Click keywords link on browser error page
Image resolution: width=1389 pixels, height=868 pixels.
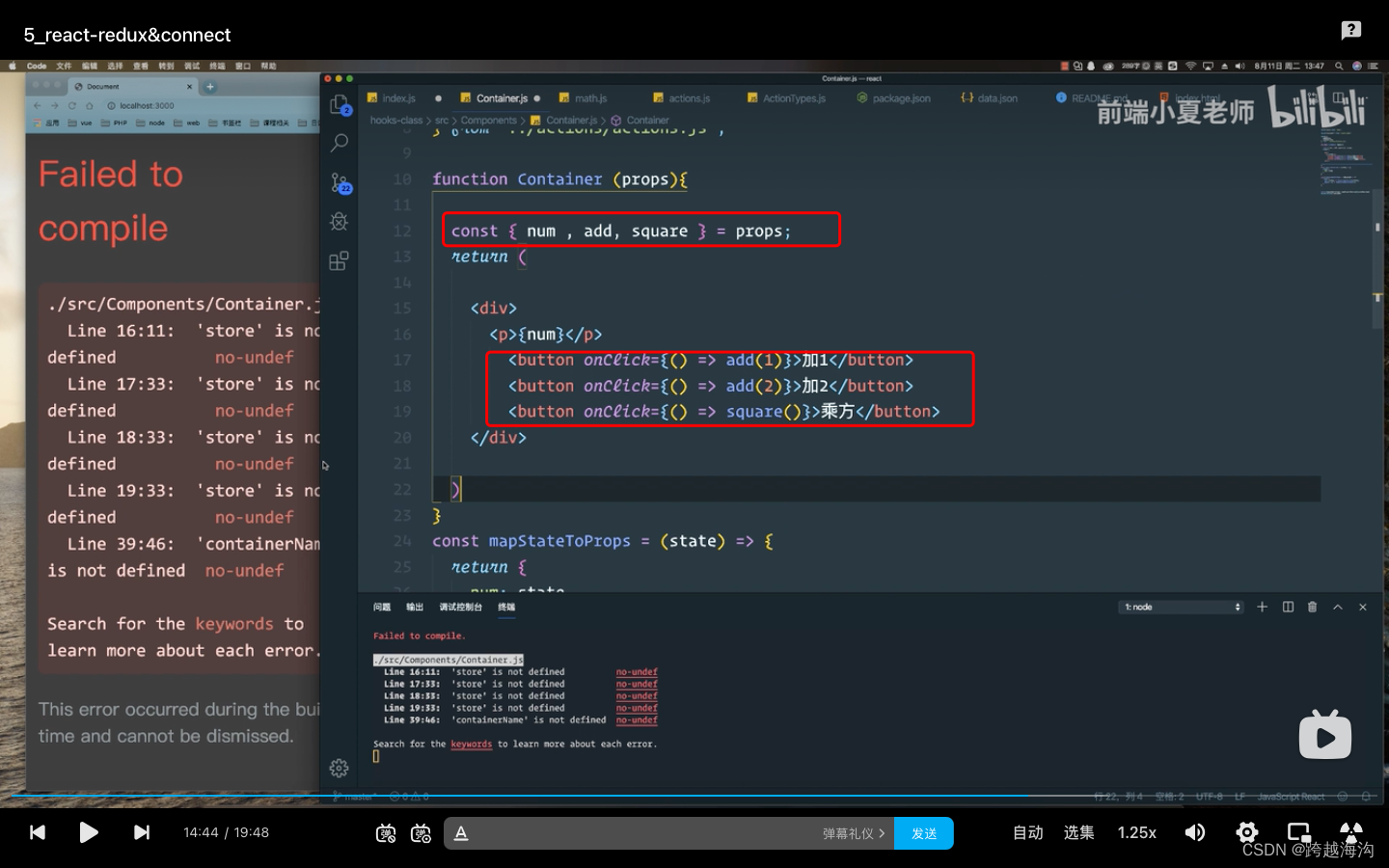click(234, 624)
